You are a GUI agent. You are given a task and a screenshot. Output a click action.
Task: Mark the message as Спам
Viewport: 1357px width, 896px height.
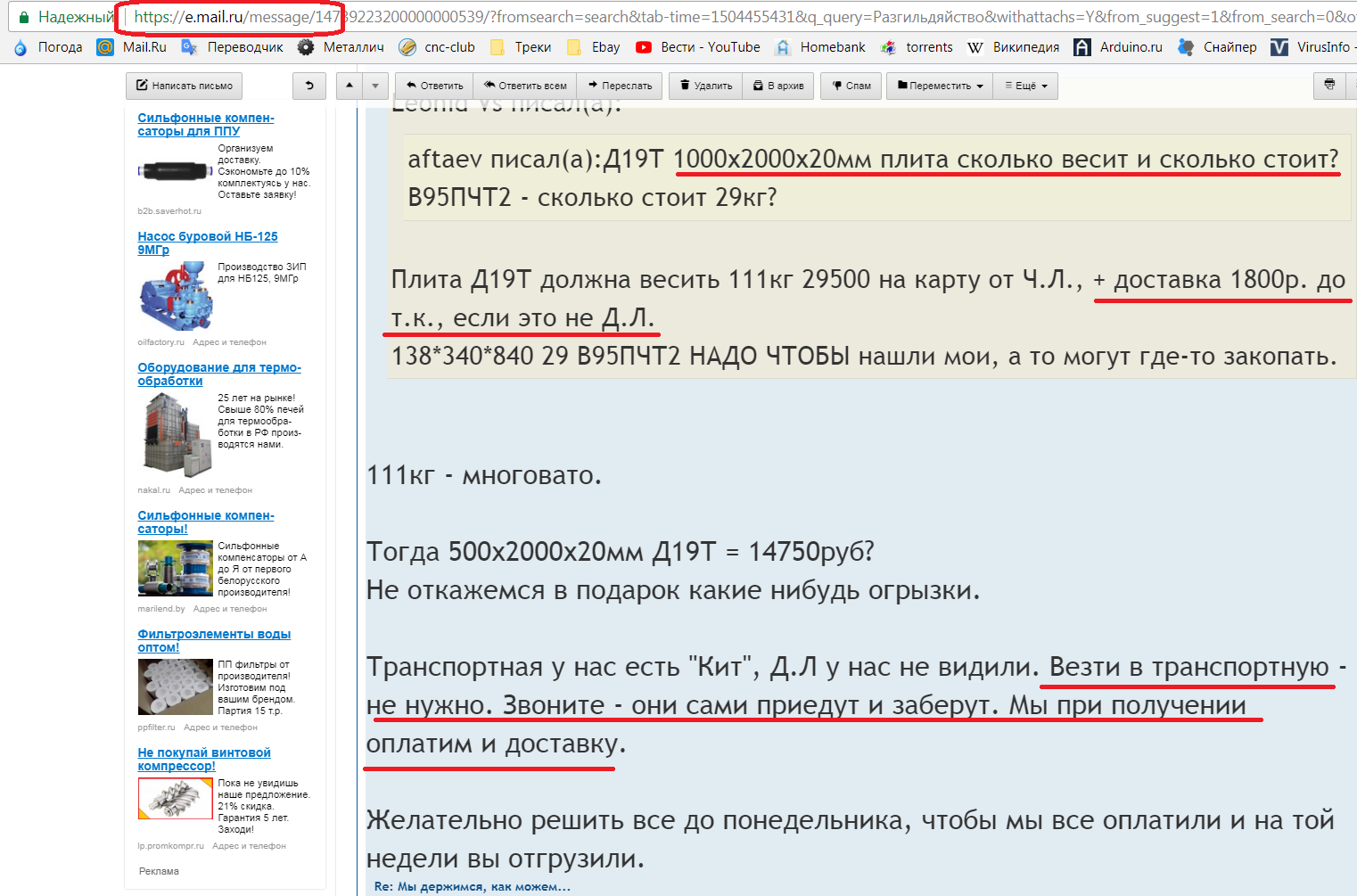(x=851, y=86)
